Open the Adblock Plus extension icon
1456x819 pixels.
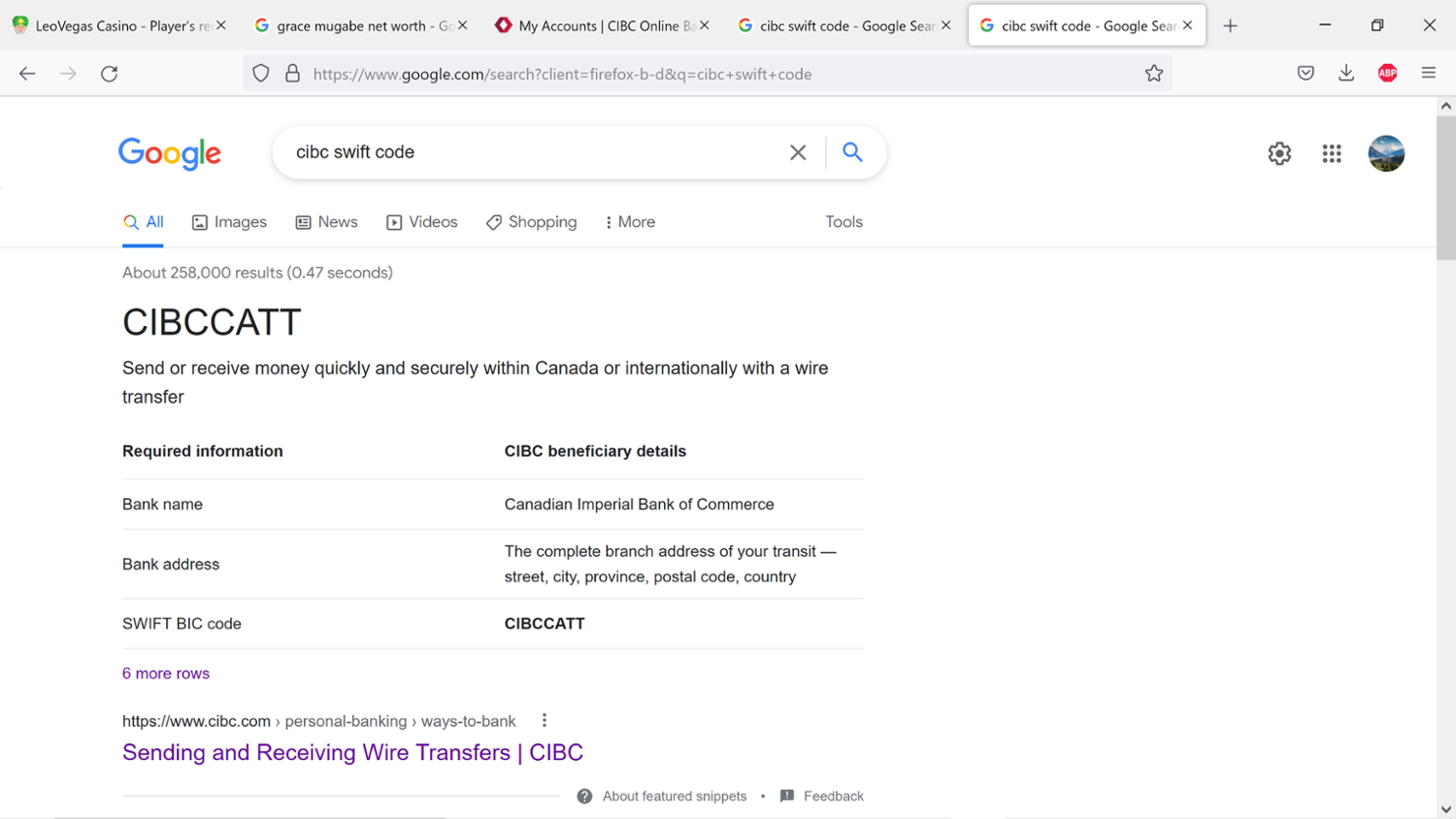pyautogui.click(x=1387, y=74)
